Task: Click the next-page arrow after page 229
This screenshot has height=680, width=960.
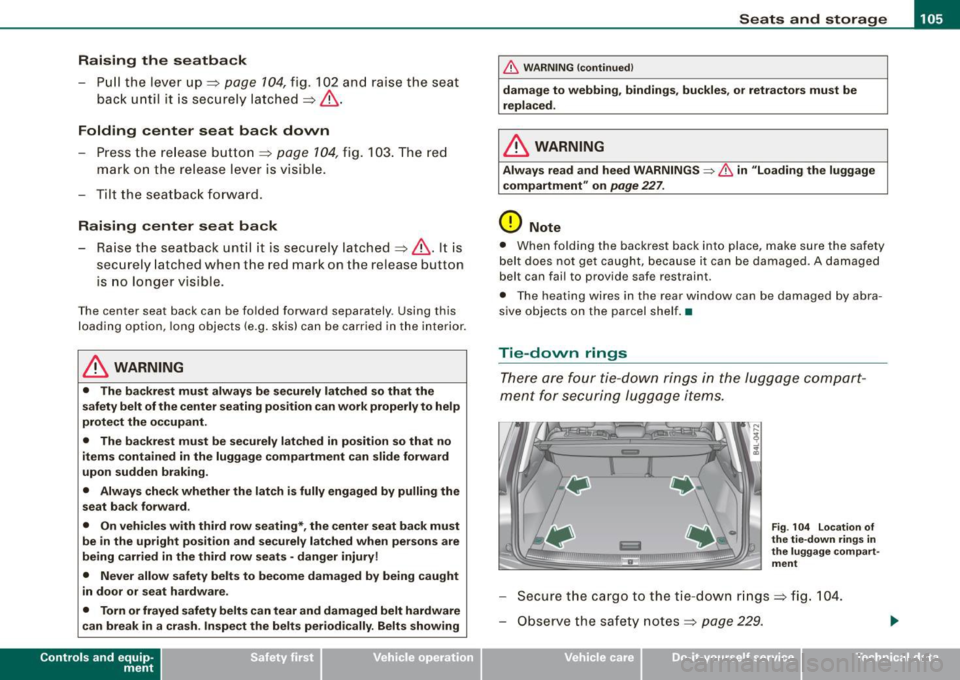Action: pos(894,621)
